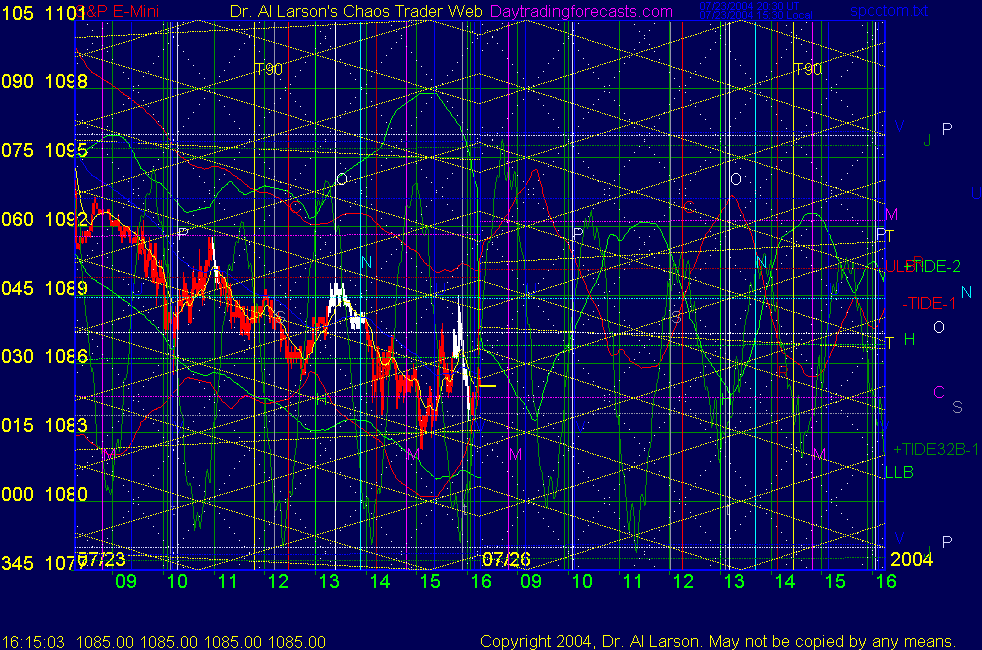982x650 pixels.
Task: Click the 07/23 date label on the chart
Action: point(101,559)
